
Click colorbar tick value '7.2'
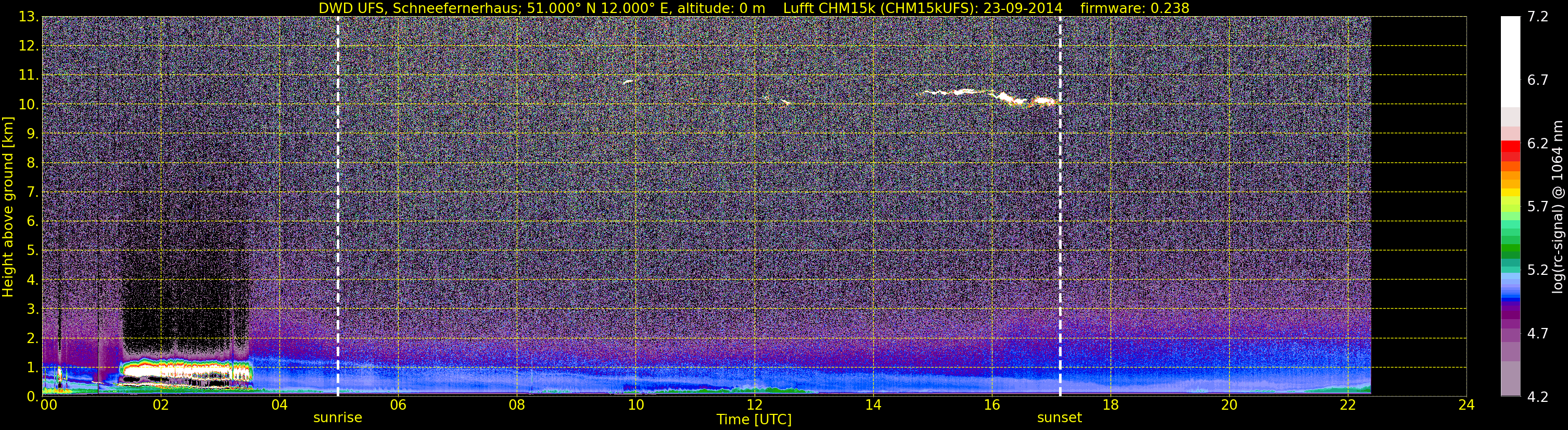(1538, 17)
